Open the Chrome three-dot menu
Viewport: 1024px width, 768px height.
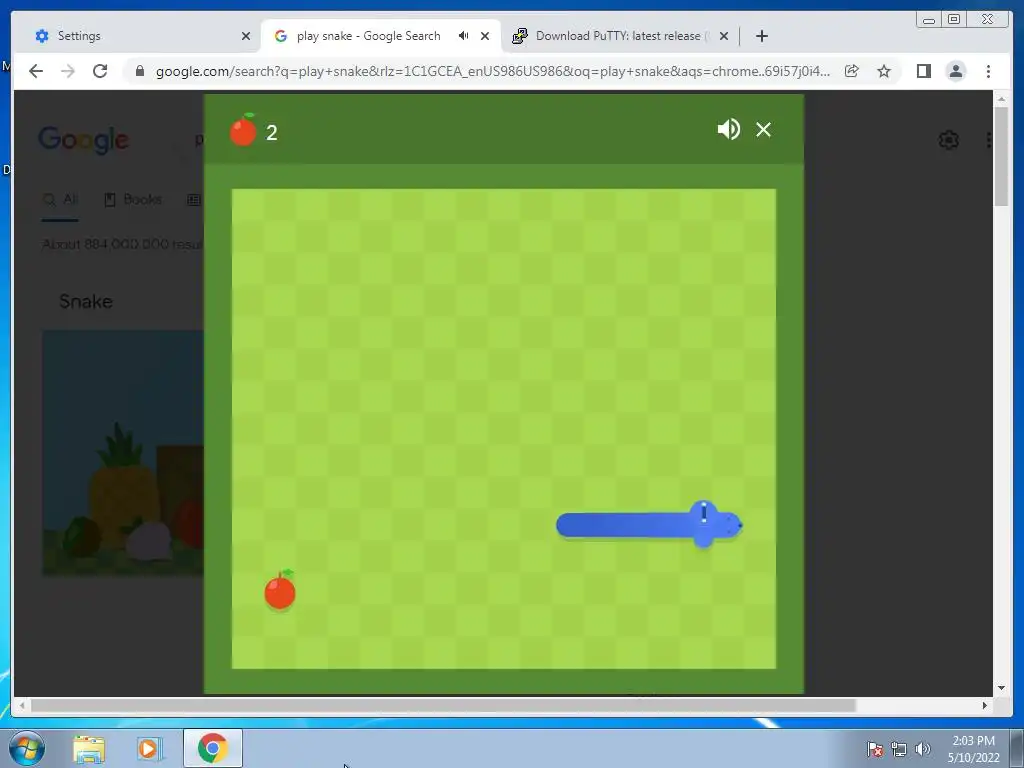pos(988,71)
